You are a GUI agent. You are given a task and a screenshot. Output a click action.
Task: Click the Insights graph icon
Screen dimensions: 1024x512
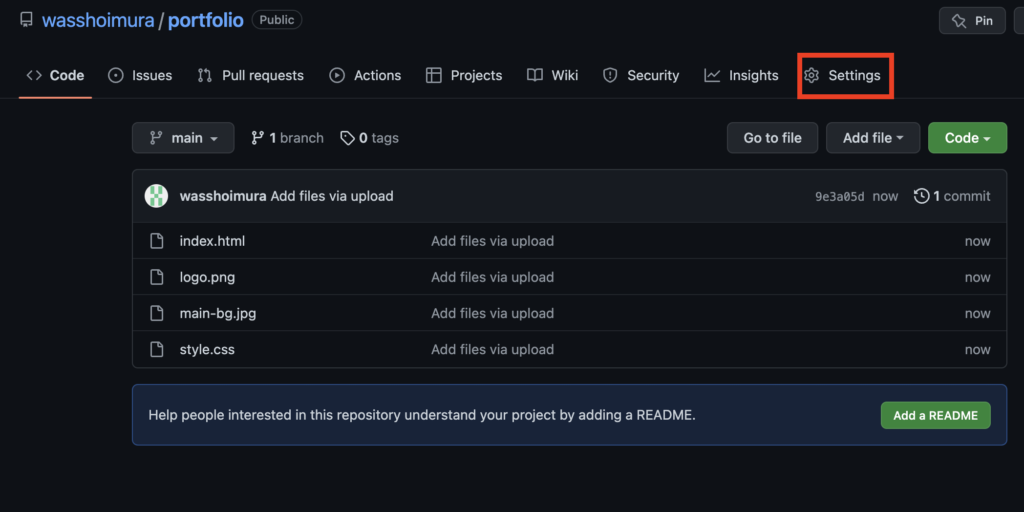tap(712, 76)
